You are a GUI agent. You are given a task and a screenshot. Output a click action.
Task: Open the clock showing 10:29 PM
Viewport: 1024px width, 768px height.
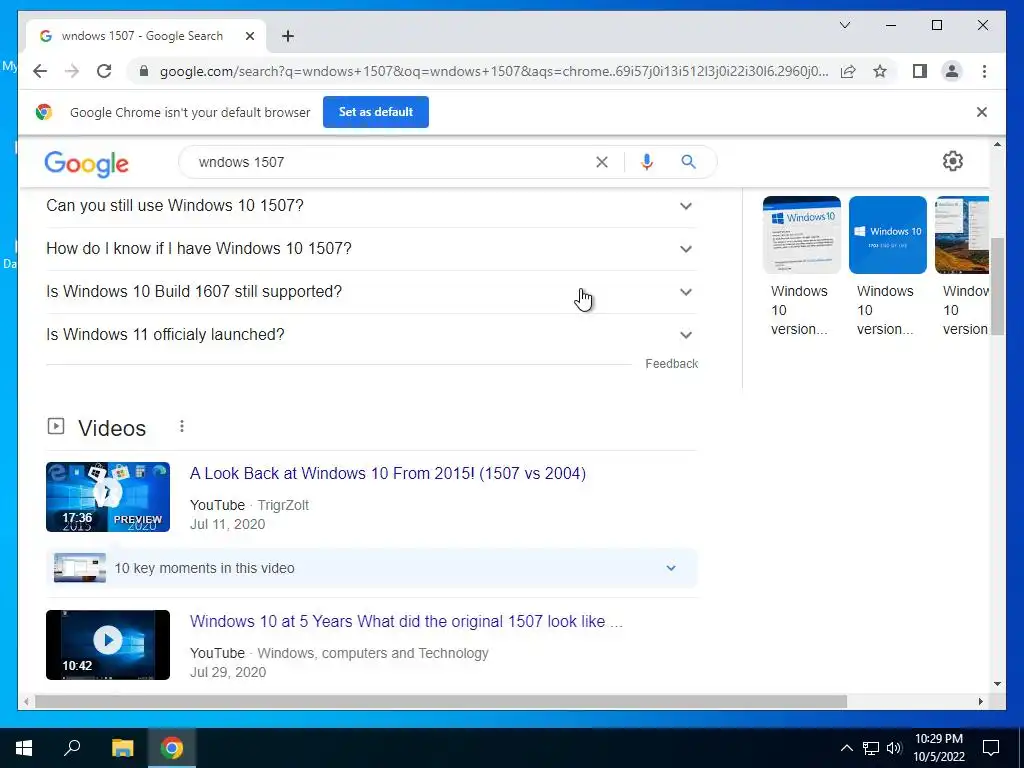pos(939,748)
